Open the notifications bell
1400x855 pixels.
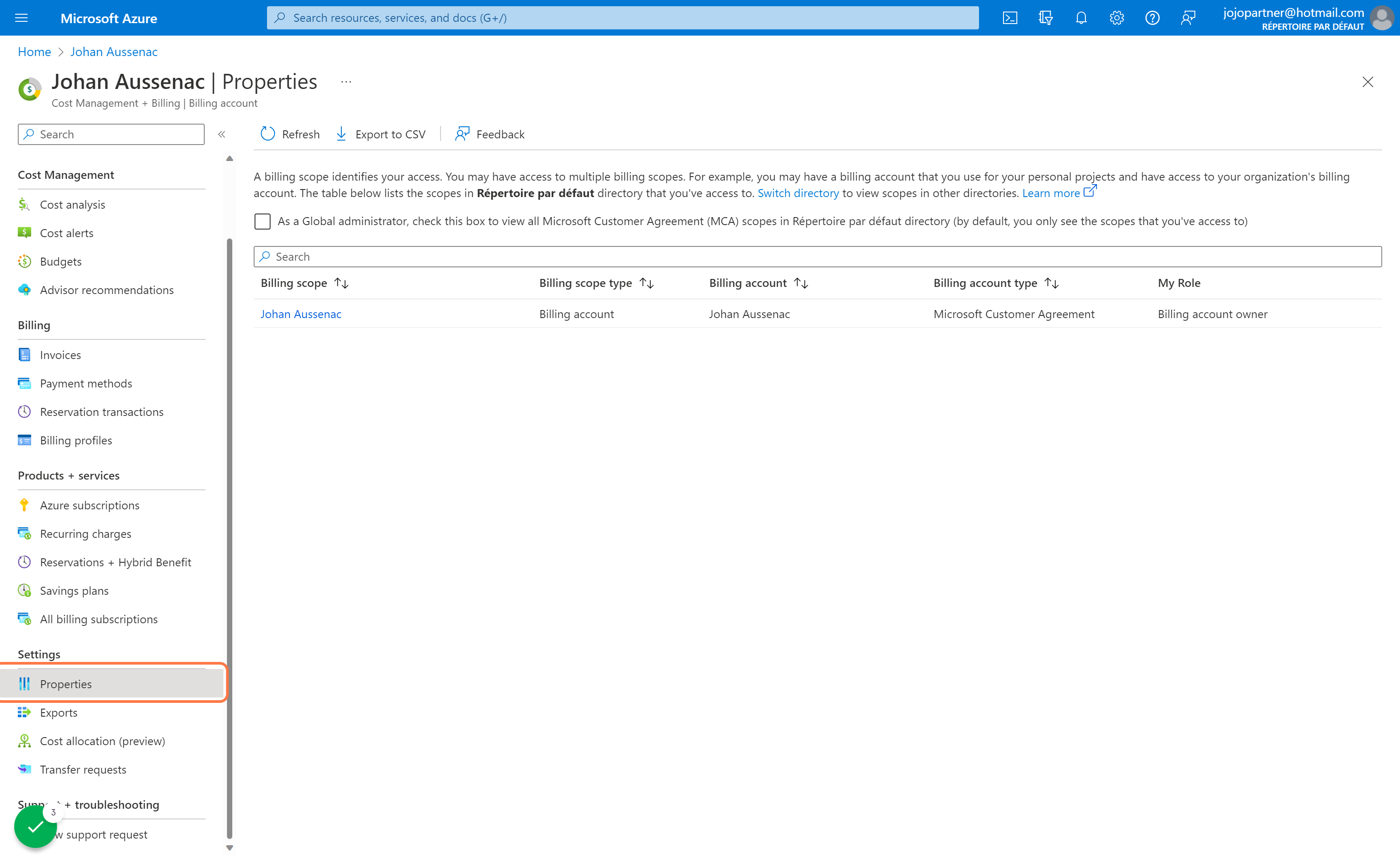point(1080,18)
